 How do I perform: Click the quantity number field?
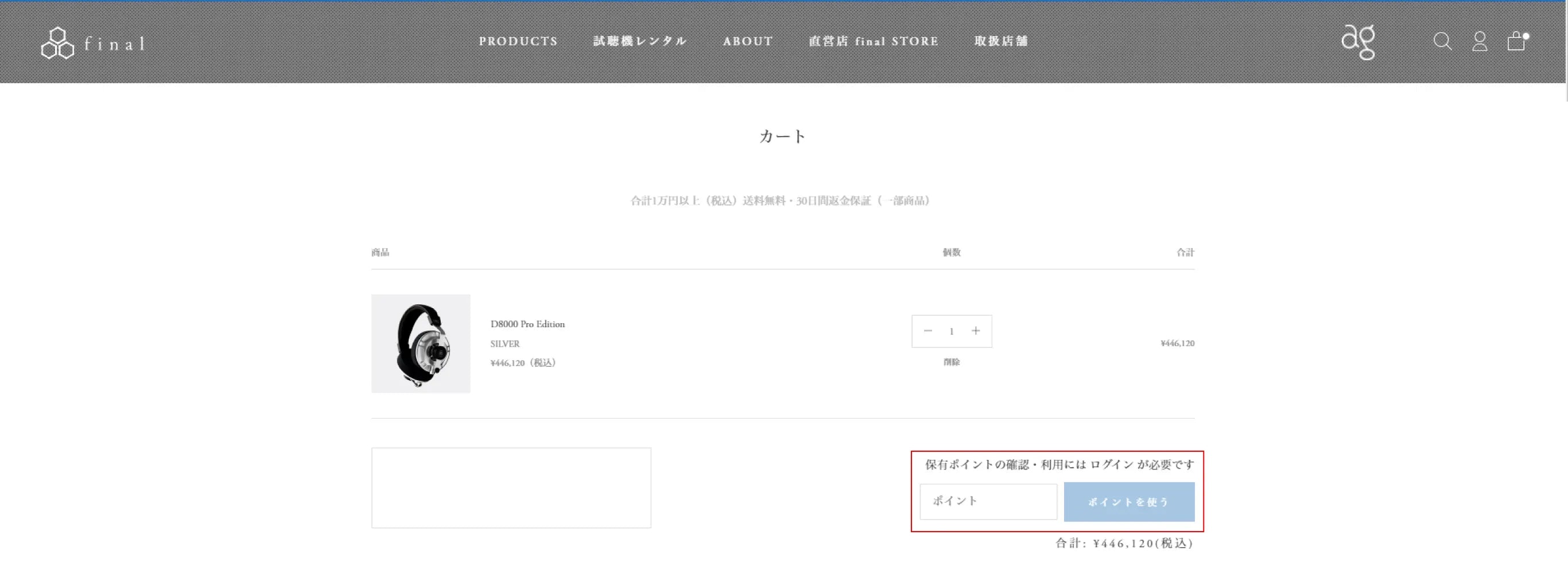952,332
